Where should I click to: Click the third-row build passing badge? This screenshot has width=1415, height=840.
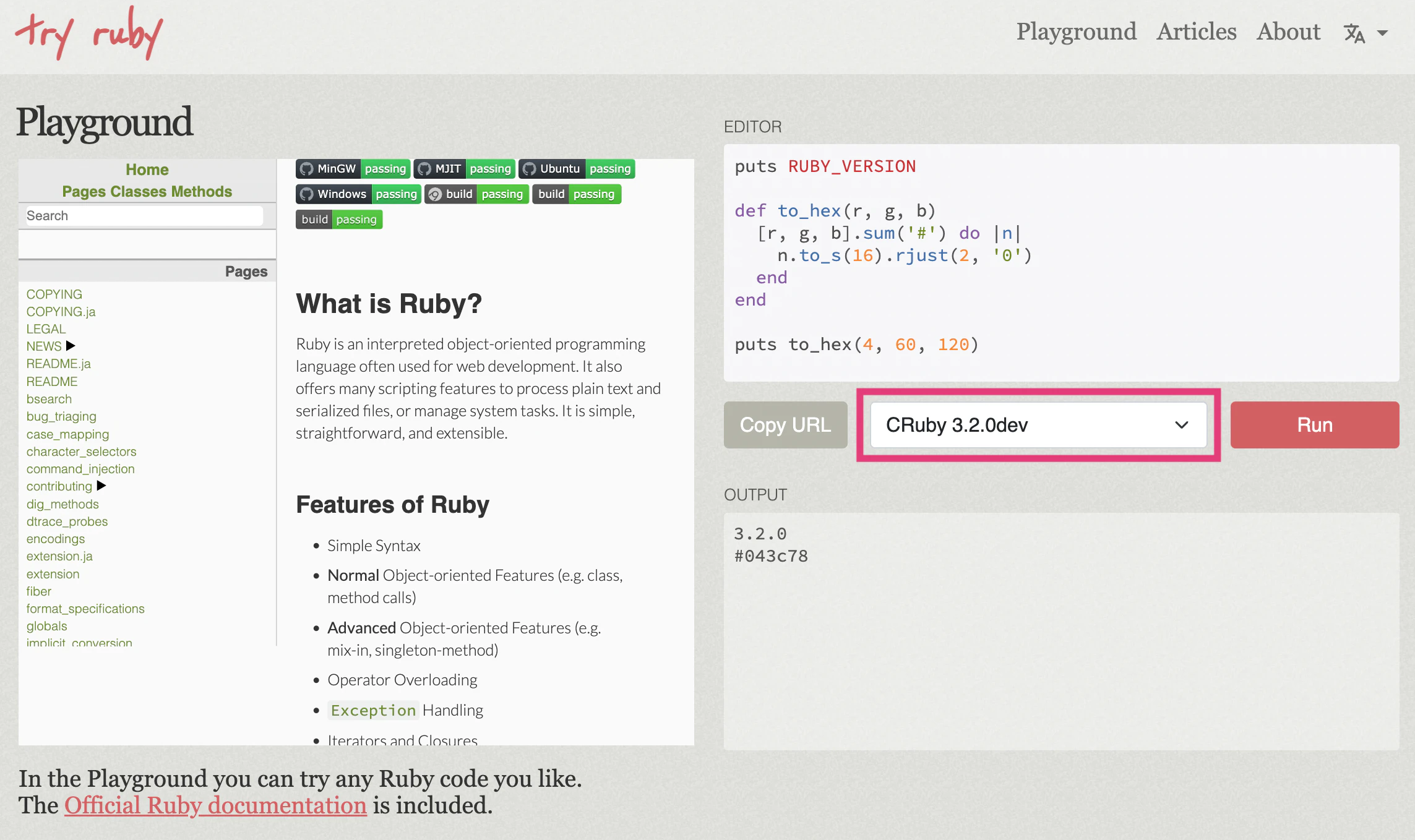pos(339,220)
